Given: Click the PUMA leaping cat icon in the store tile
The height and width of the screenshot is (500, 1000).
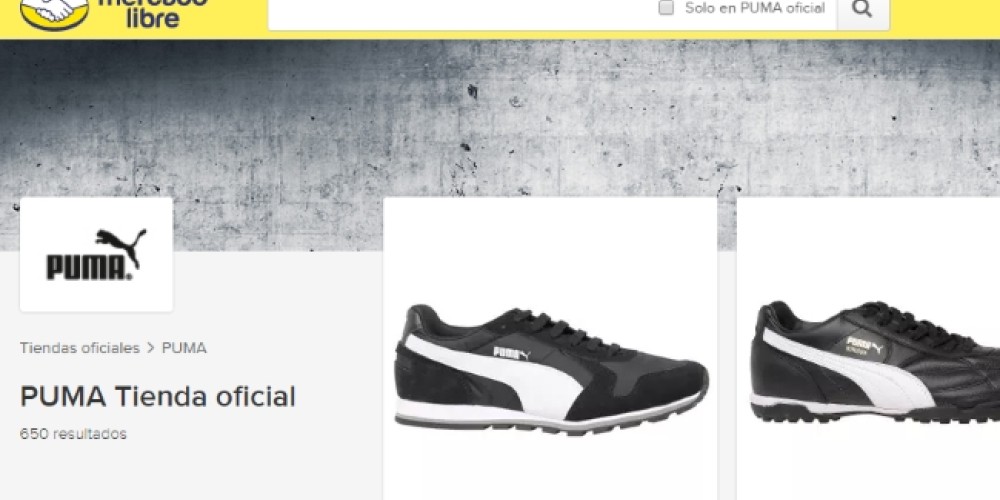Looking at the screenshot, I should (x=122, y=246).
